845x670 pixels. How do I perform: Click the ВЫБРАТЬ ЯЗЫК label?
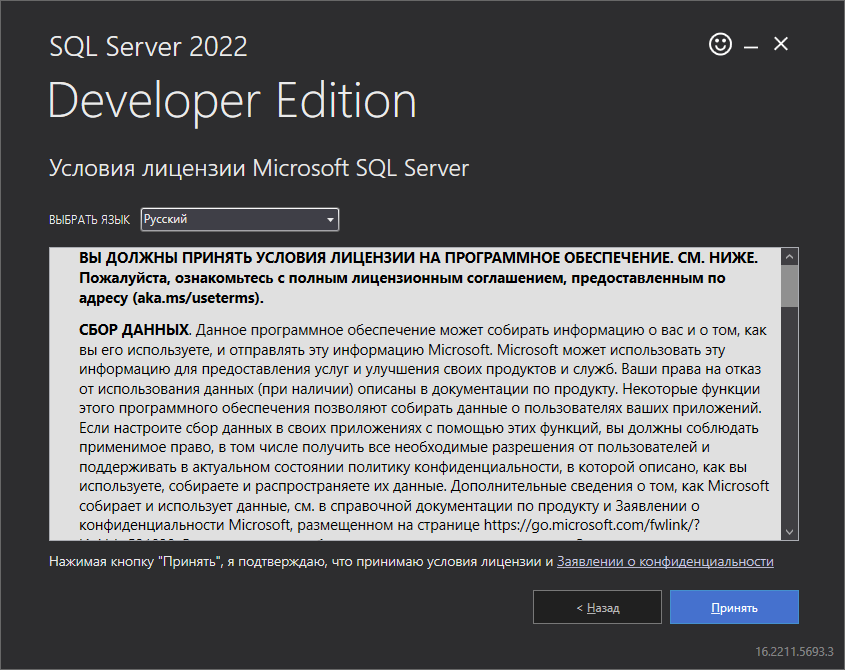(89, 220)
